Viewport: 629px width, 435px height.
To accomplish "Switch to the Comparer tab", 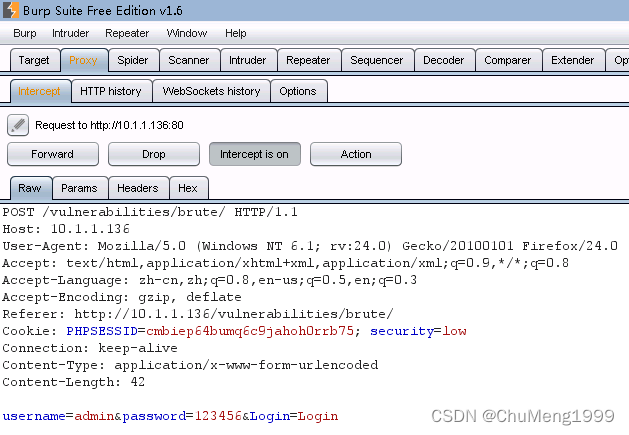I will pyautogui.click(x=508, y=60).
